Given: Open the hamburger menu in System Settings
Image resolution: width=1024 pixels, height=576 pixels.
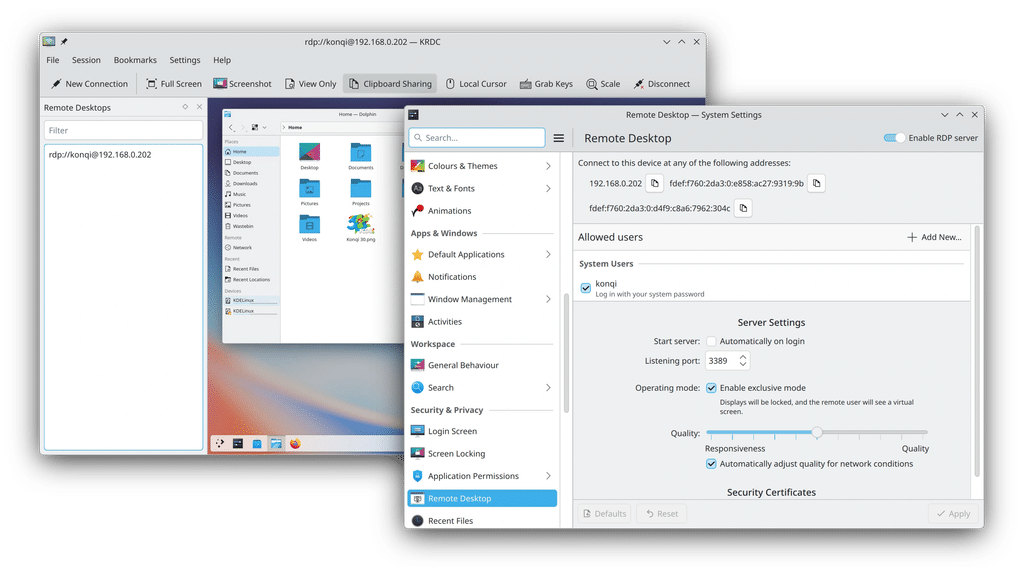Looking at the screenshot, I should coord(559,138).
